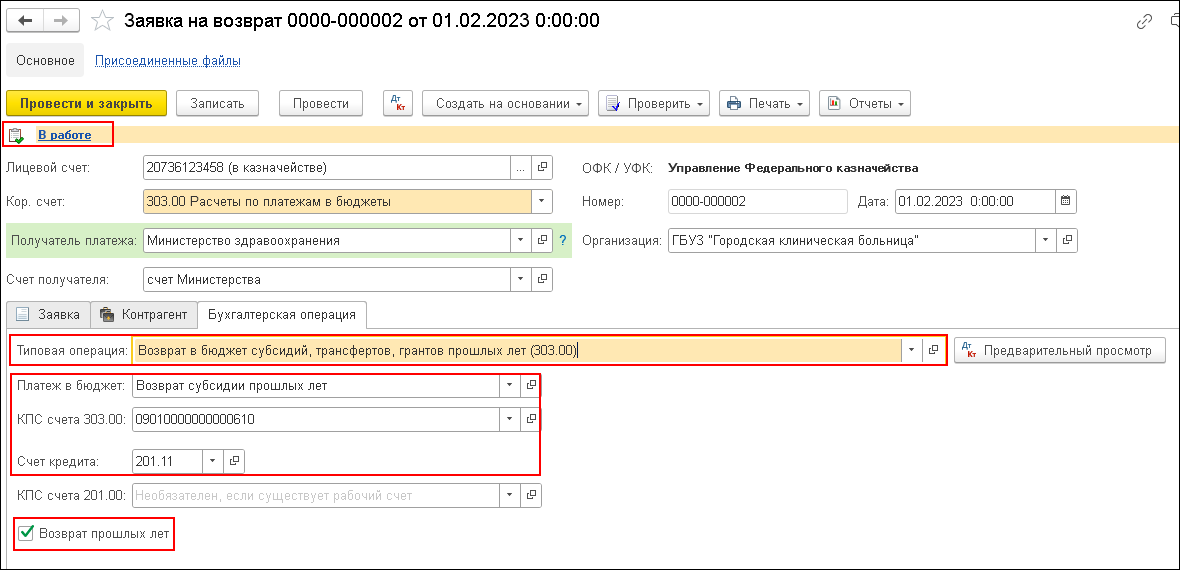Expand the КПС счета 201.00 dropdown
The width and height of the screenshot is (1180, 570).
[510, 495]
